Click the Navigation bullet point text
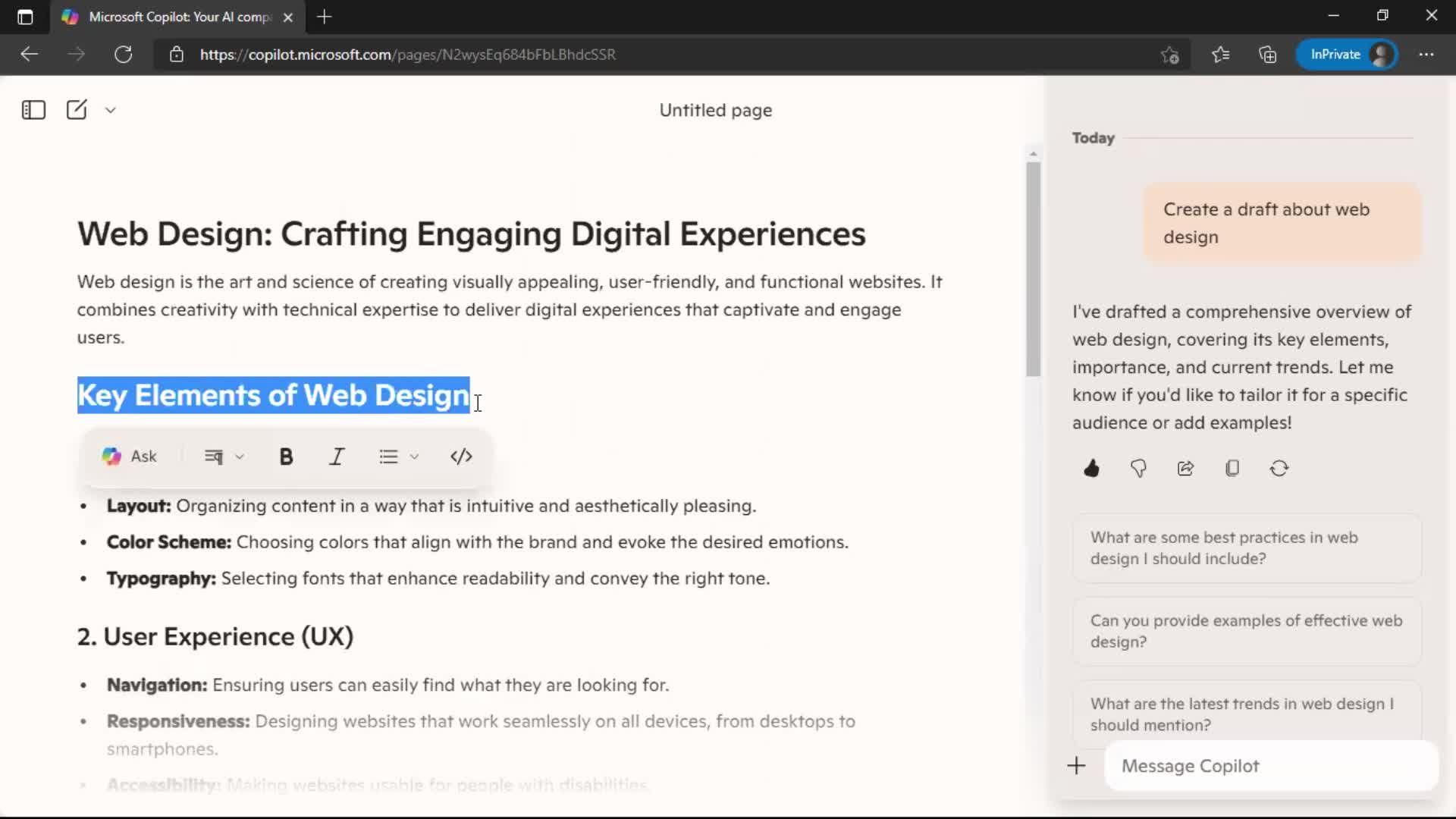 pos(388,685)
